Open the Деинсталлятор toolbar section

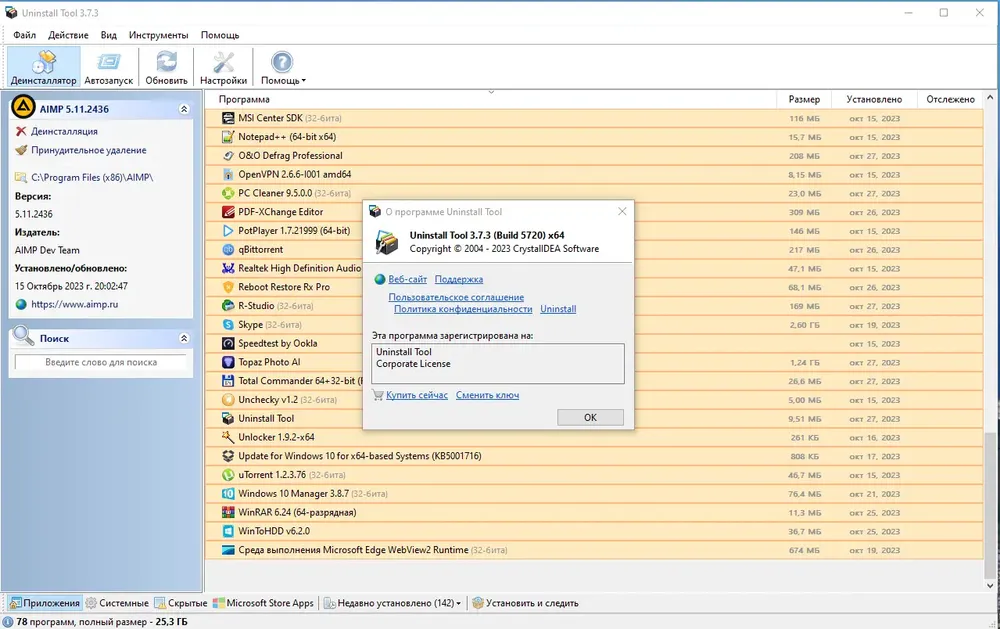[x=43, y=67]
